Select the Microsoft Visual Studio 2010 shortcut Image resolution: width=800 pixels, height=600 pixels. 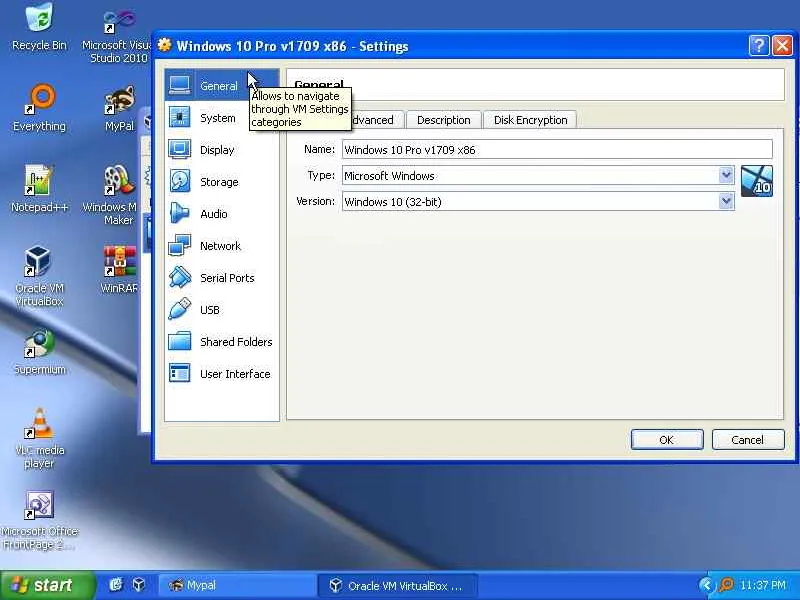(x=118, y=37)
